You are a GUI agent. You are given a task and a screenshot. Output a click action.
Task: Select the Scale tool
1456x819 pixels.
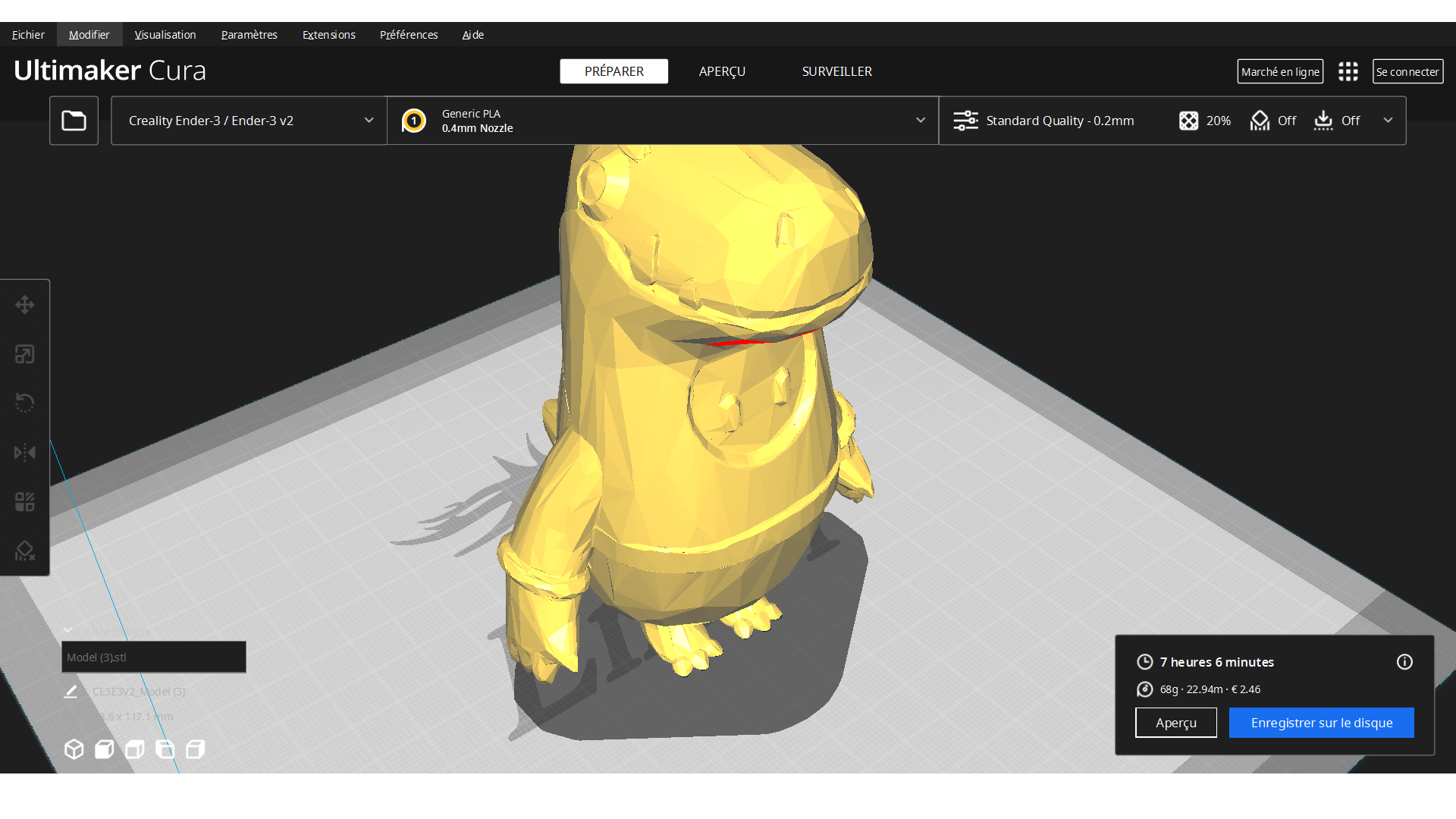(25, 354)
